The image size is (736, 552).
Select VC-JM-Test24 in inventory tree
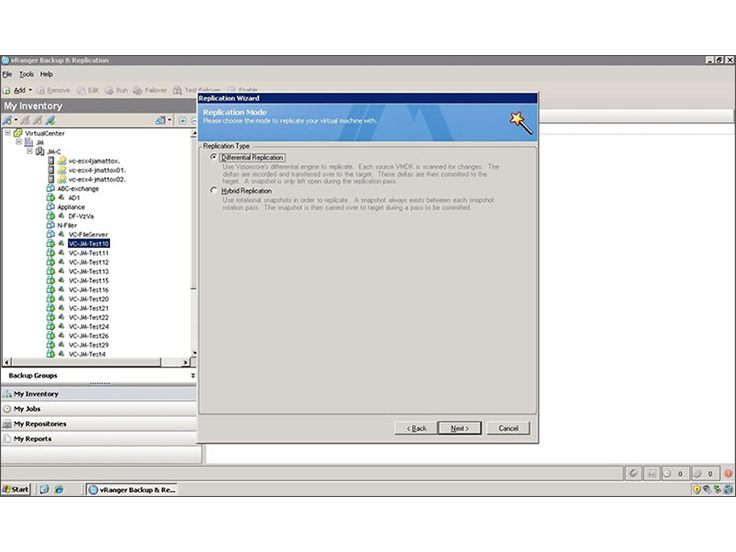click(89, 327)
